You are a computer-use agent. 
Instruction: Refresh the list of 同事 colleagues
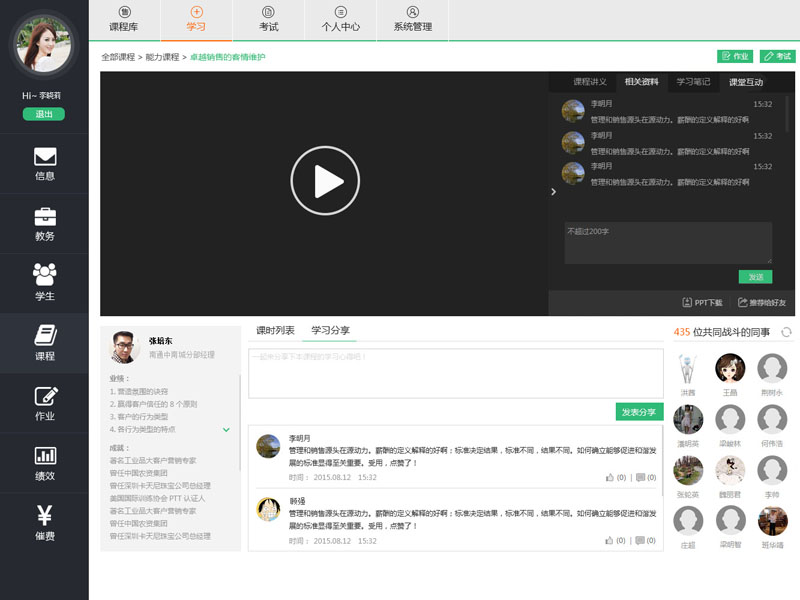click(786, 332)
